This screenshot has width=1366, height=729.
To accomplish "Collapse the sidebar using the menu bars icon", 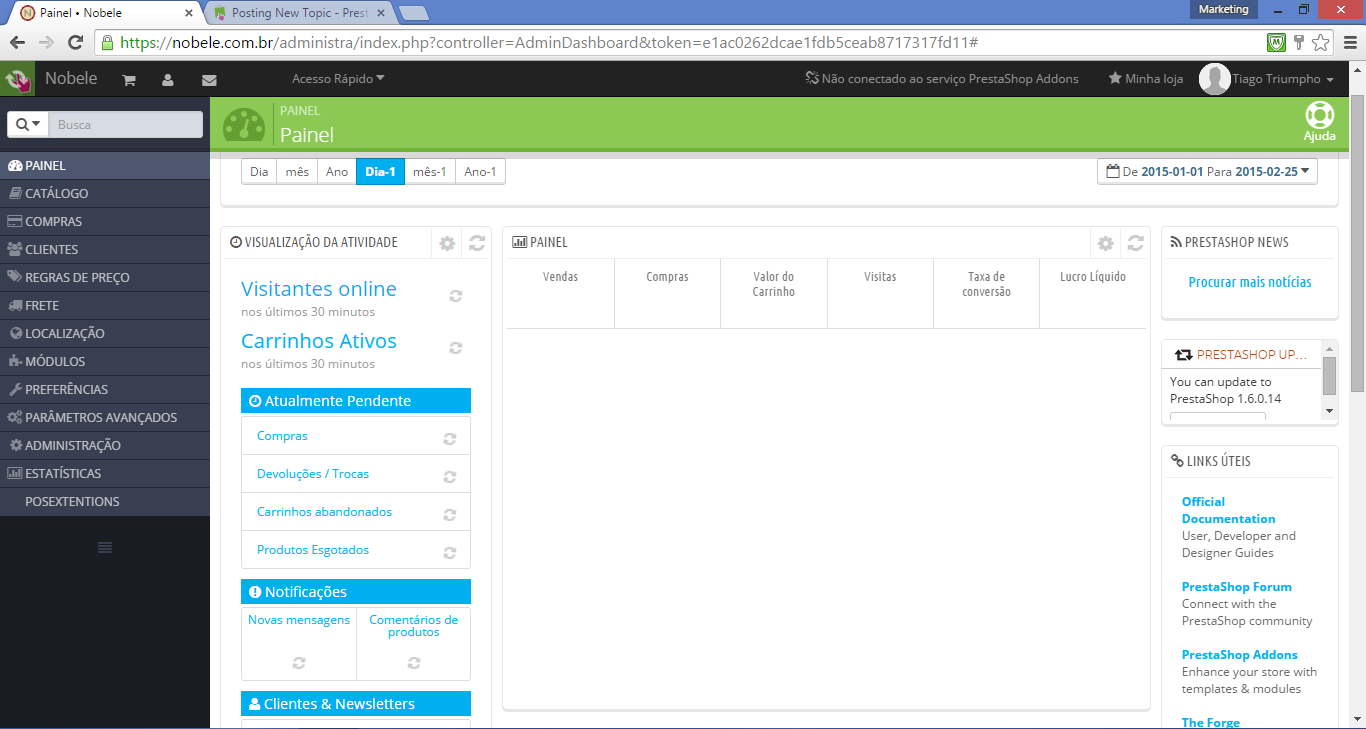I will coord(105,547).
